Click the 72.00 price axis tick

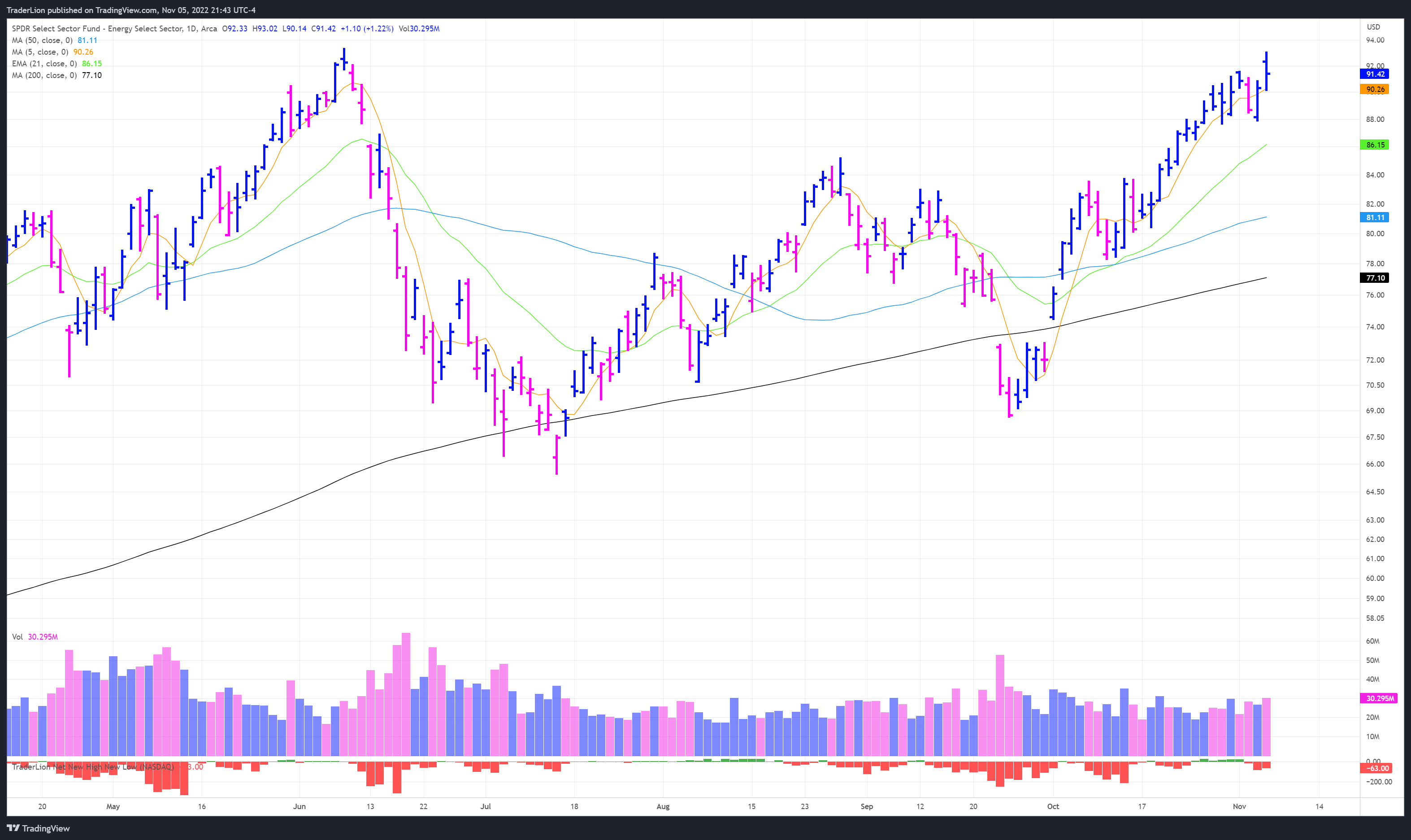click(1375, 360)
